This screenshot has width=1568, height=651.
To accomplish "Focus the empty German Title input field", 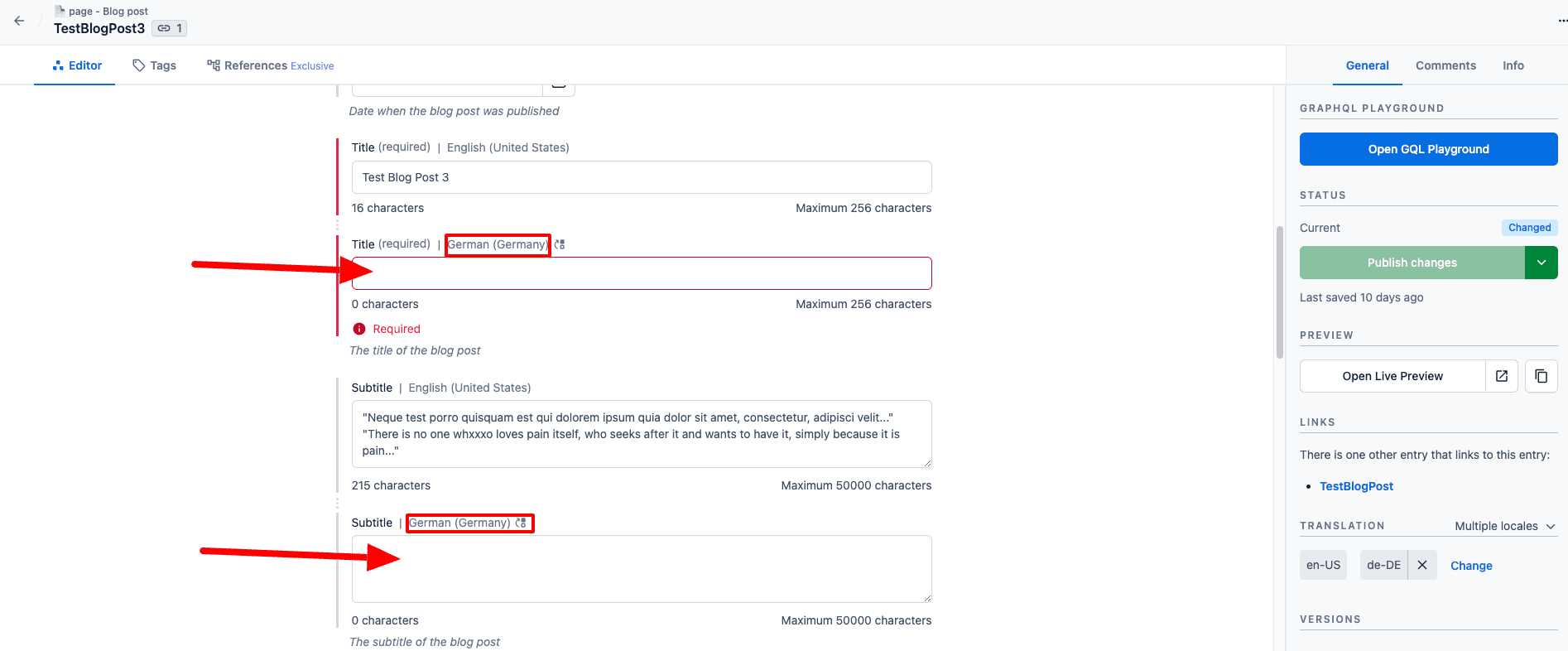I will (x=642, y=273).
